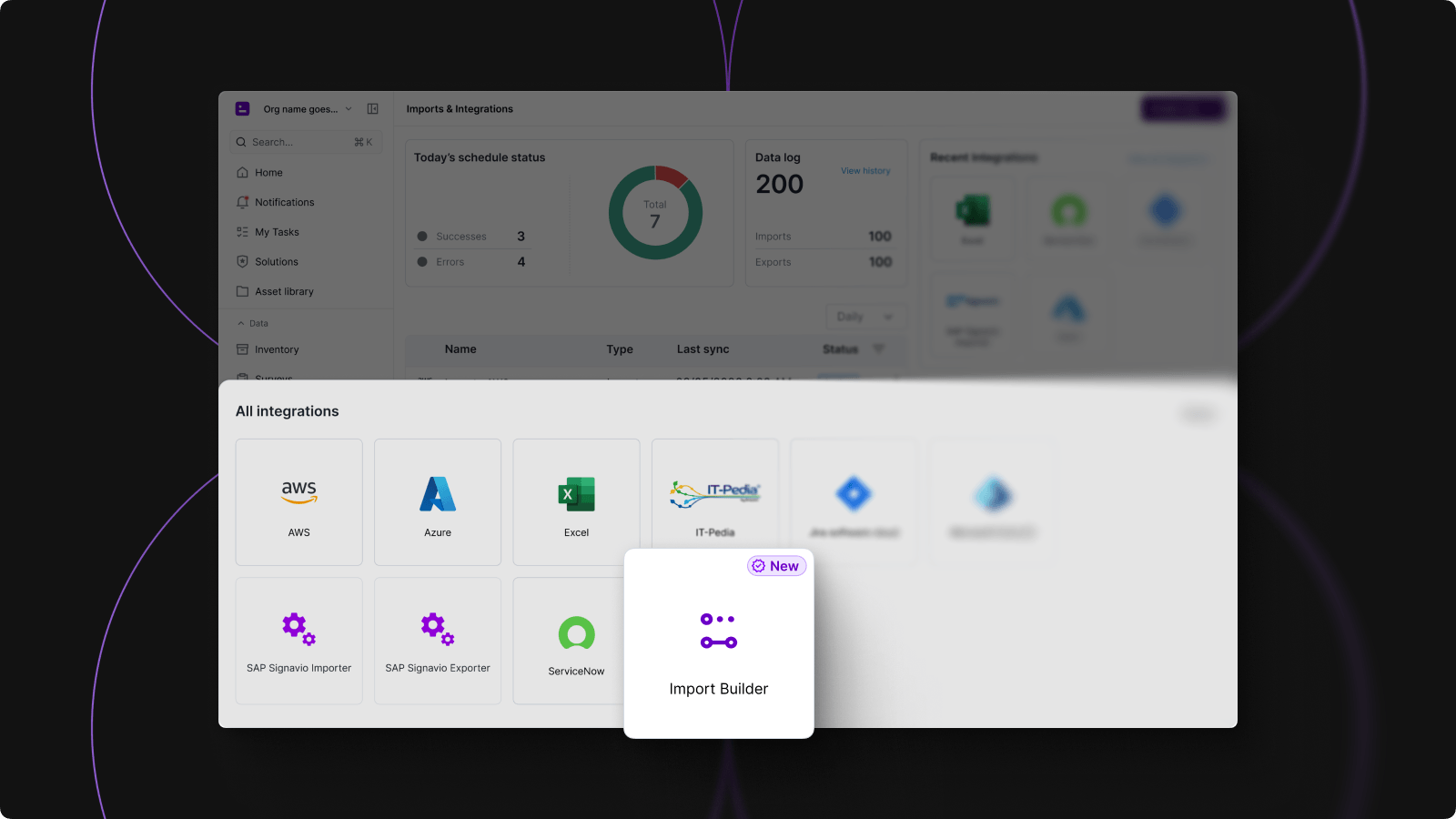The width and height of the screenshot is (1456, 819).
Task: Launch the new Import Builder card
Action: pyautogui.click(x=718, y=643)
